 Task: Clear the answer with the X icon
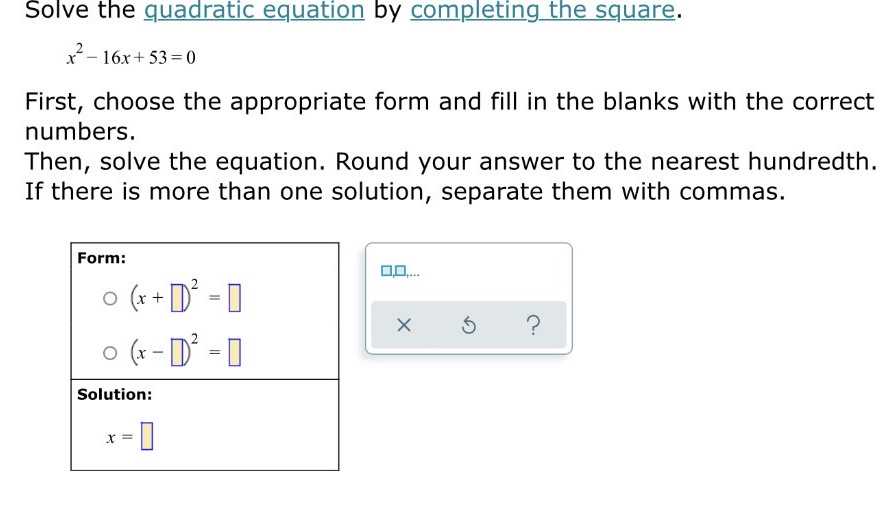coord(404,325)
